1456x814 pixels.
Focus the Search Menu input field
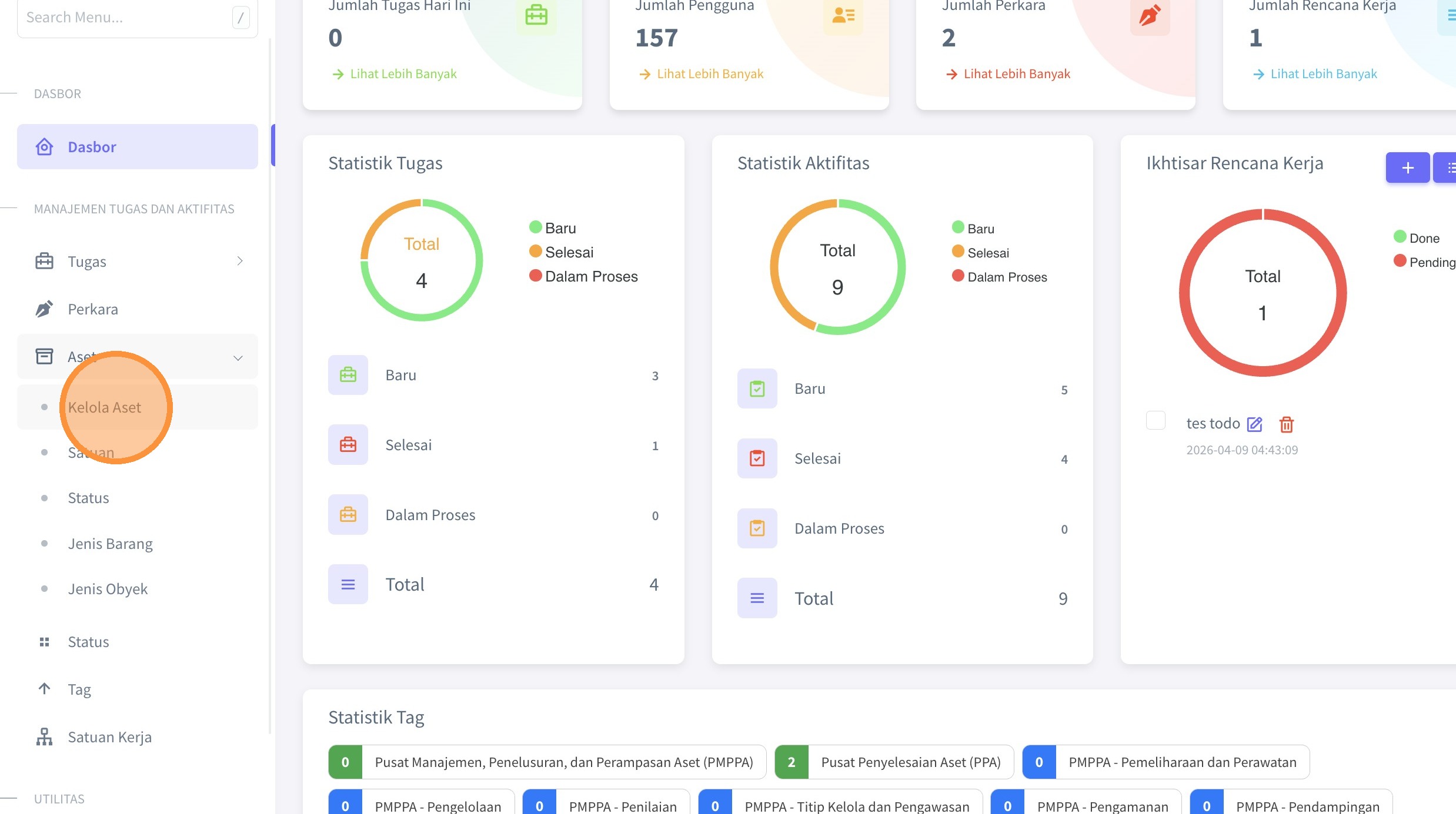tap(138, 18)
